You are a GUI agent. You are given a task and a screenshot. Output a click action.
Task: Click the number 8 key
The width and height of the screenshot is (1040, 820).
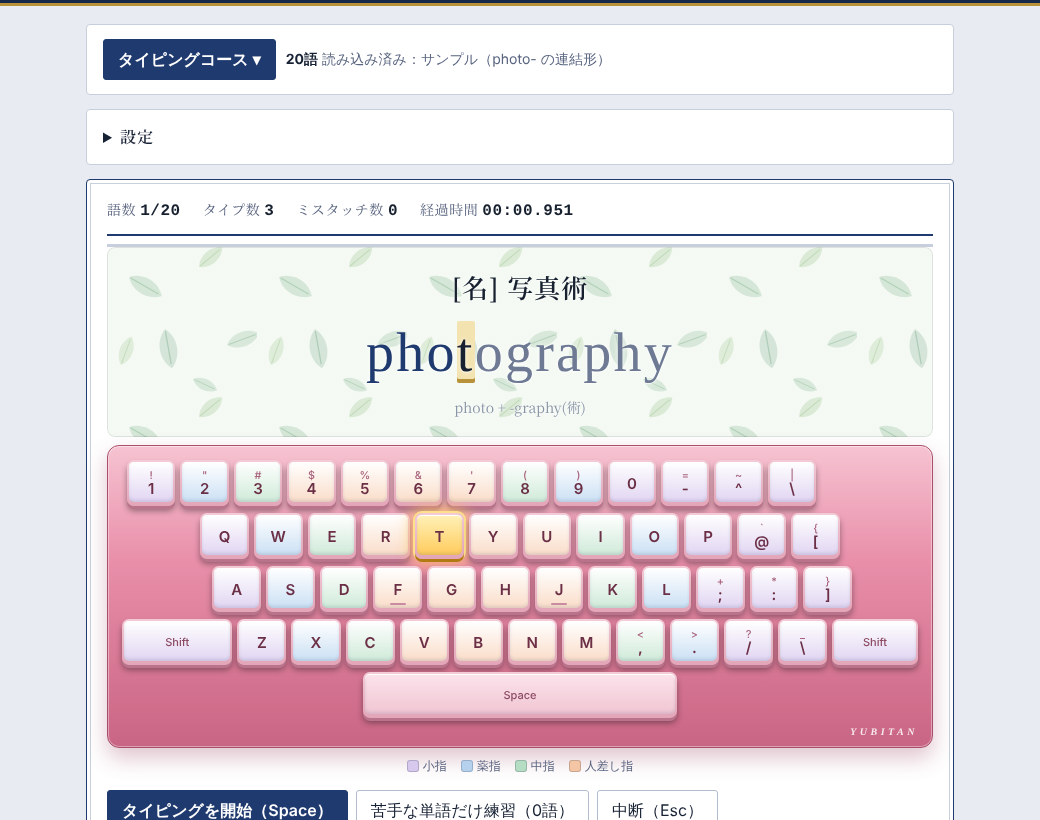click(525, 483)
